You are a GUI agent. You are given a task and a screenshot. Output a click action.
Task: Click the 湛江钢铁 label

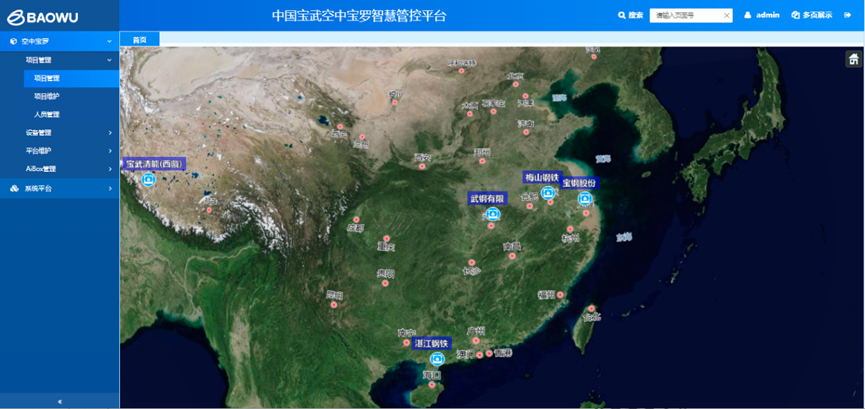tap(432, 343)
